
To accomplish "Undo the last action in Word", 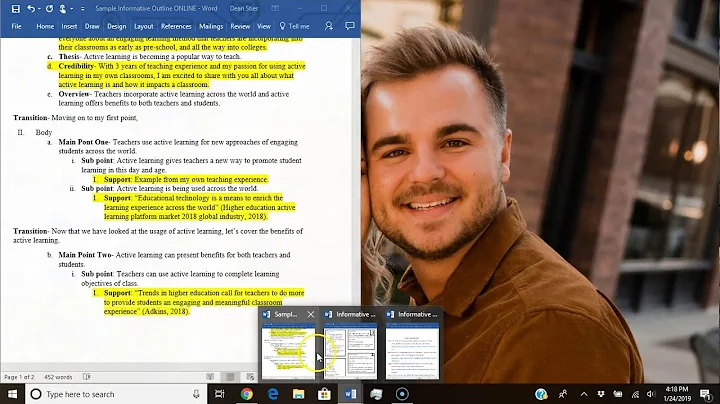I will click(x=30, y=8).
